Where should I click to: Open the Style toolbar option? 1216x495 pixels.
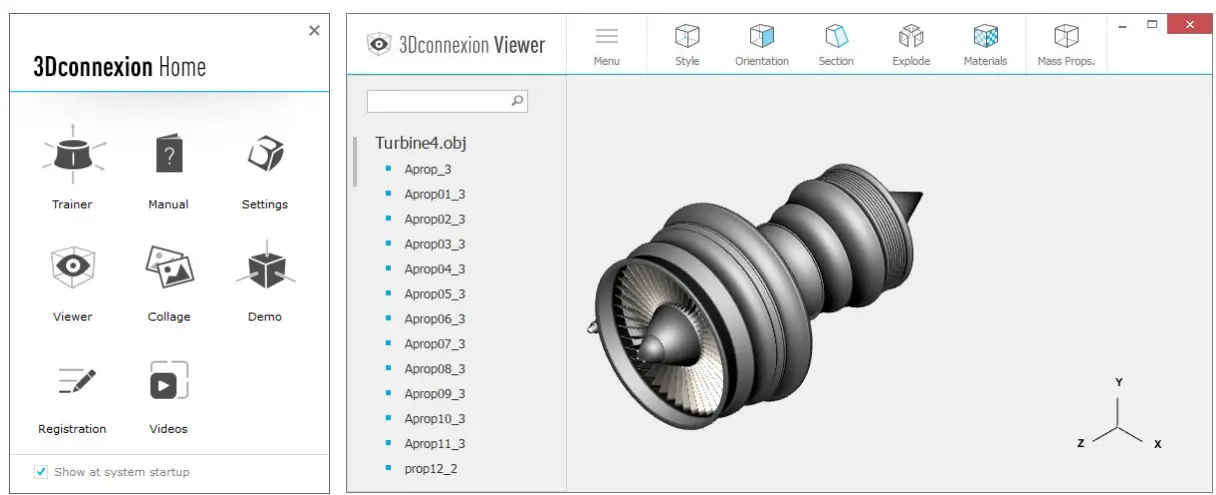687,45
